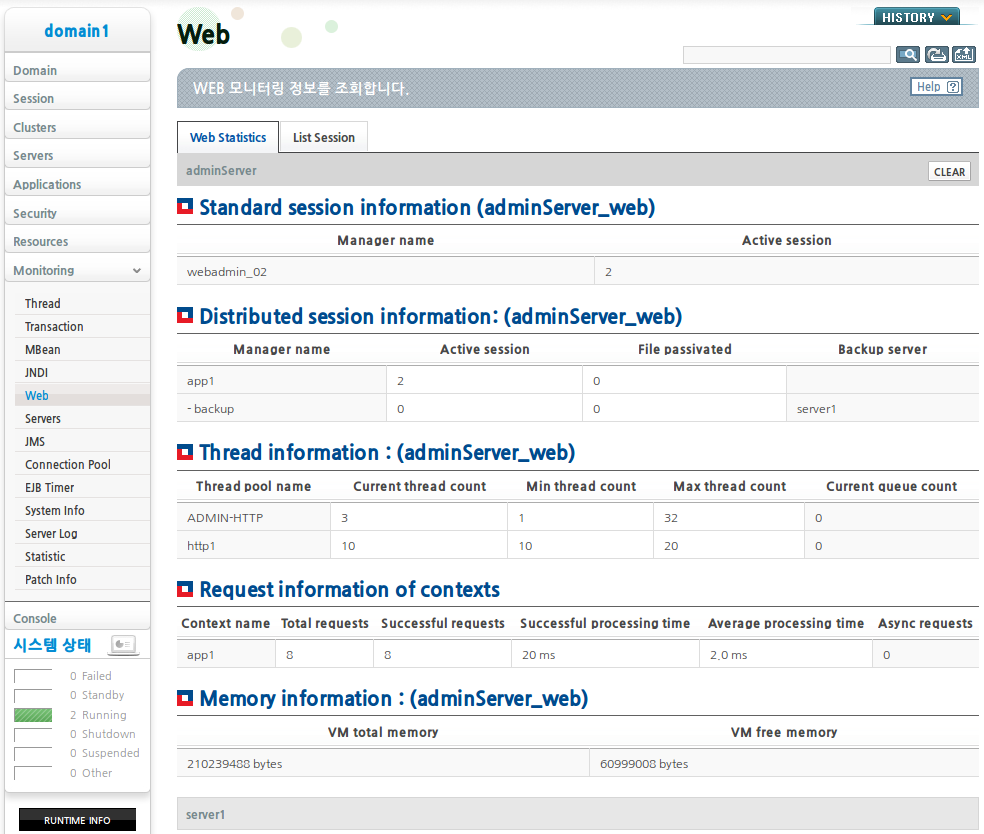Select Patch Info under Monitoring
Viewport: 984px width, 834px height.
tap(82, 579)
